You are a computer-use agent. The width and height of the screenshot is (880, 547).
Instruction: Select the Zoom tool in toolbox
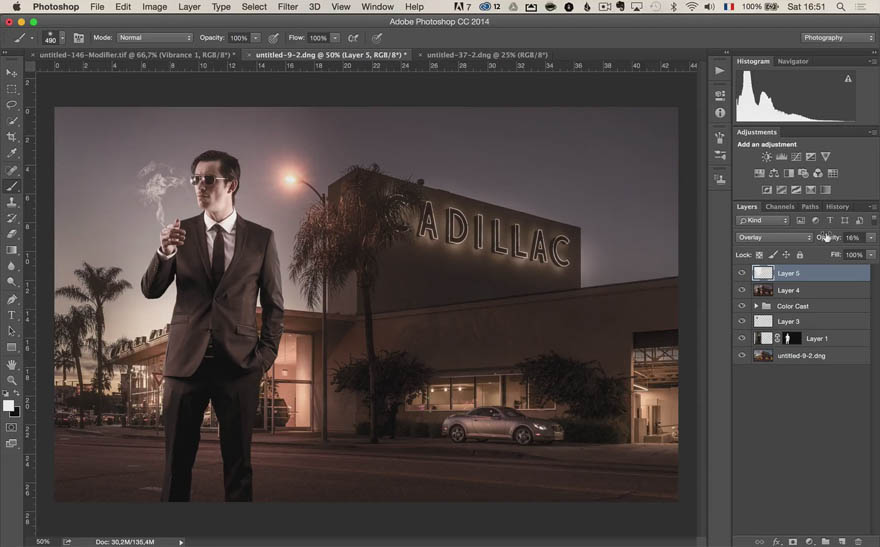pos(11,380)
